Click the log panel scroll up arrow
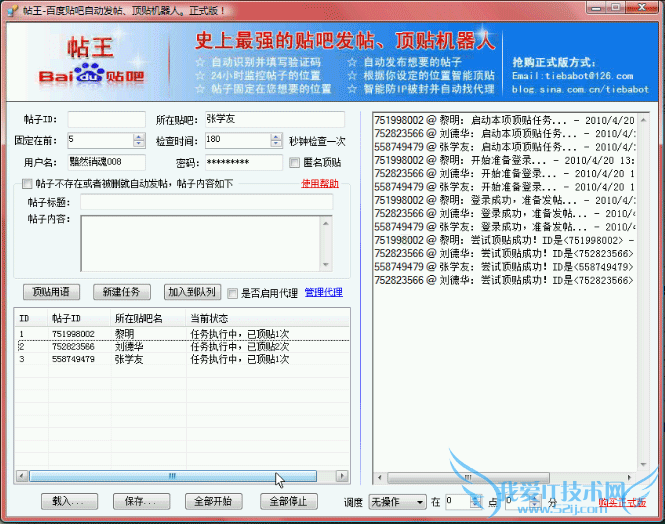The image size is (665, 524). (643, 120)
